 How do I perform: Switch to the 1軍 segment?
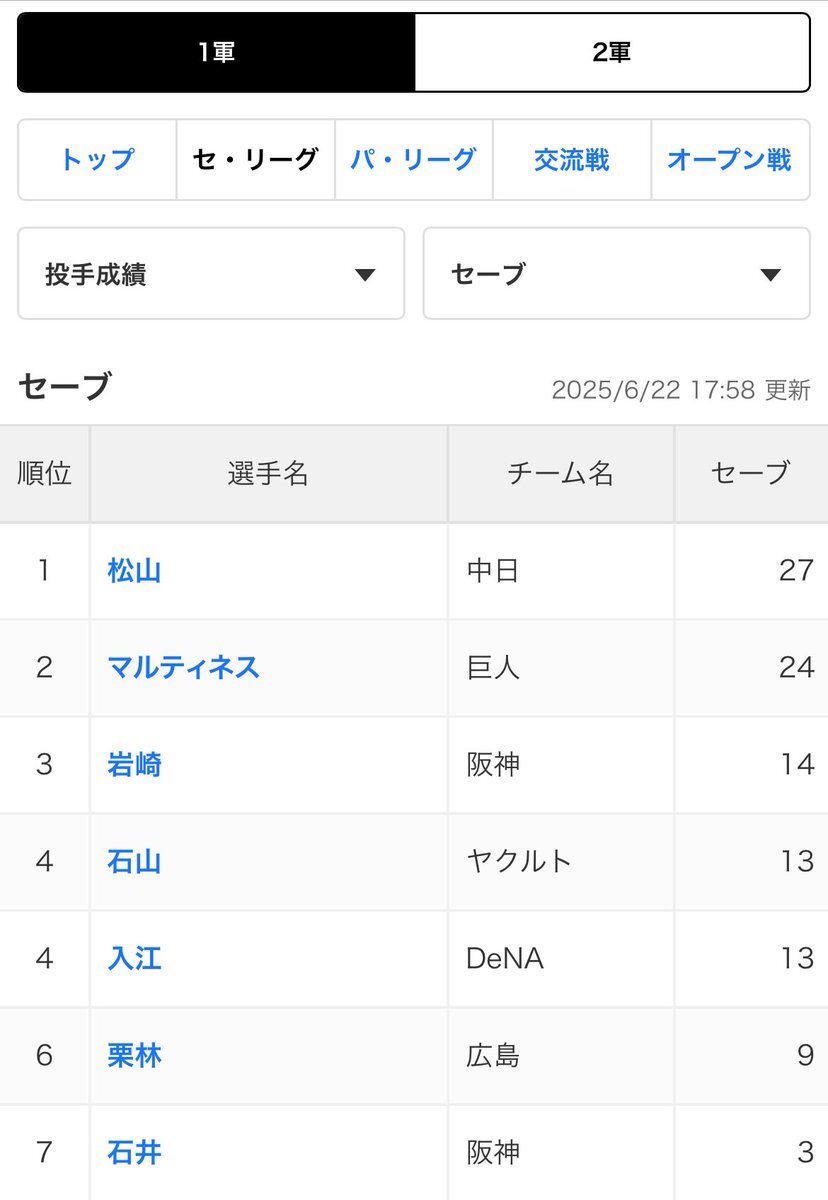tap(216, 52)
